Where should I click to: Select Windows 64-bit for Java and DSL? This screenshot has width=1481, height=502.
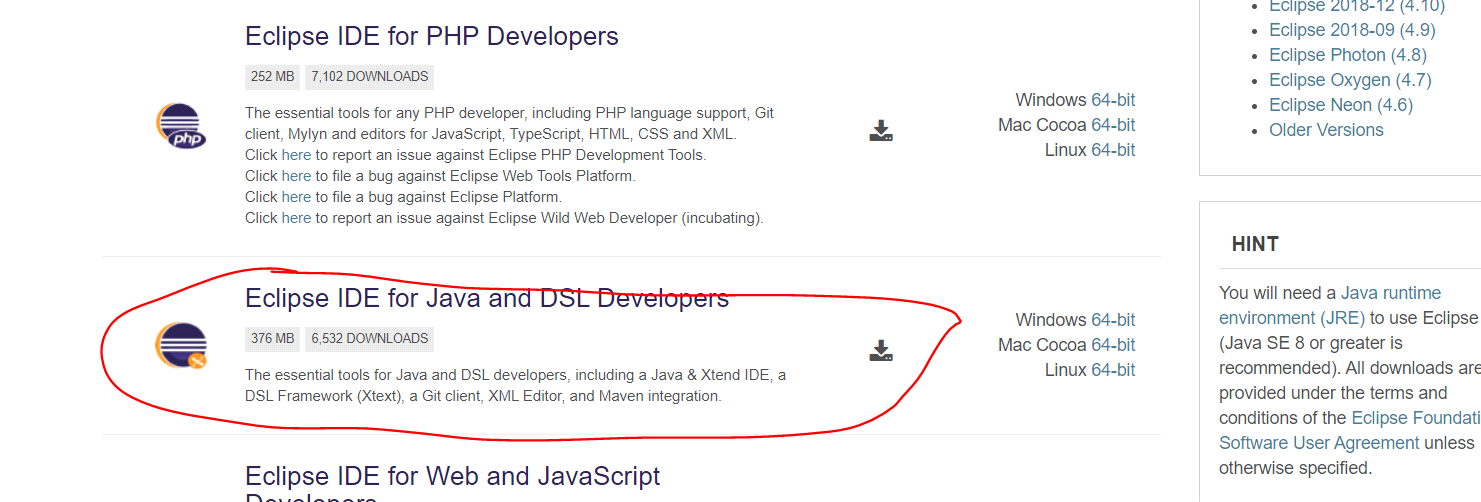pos(1113,320)
